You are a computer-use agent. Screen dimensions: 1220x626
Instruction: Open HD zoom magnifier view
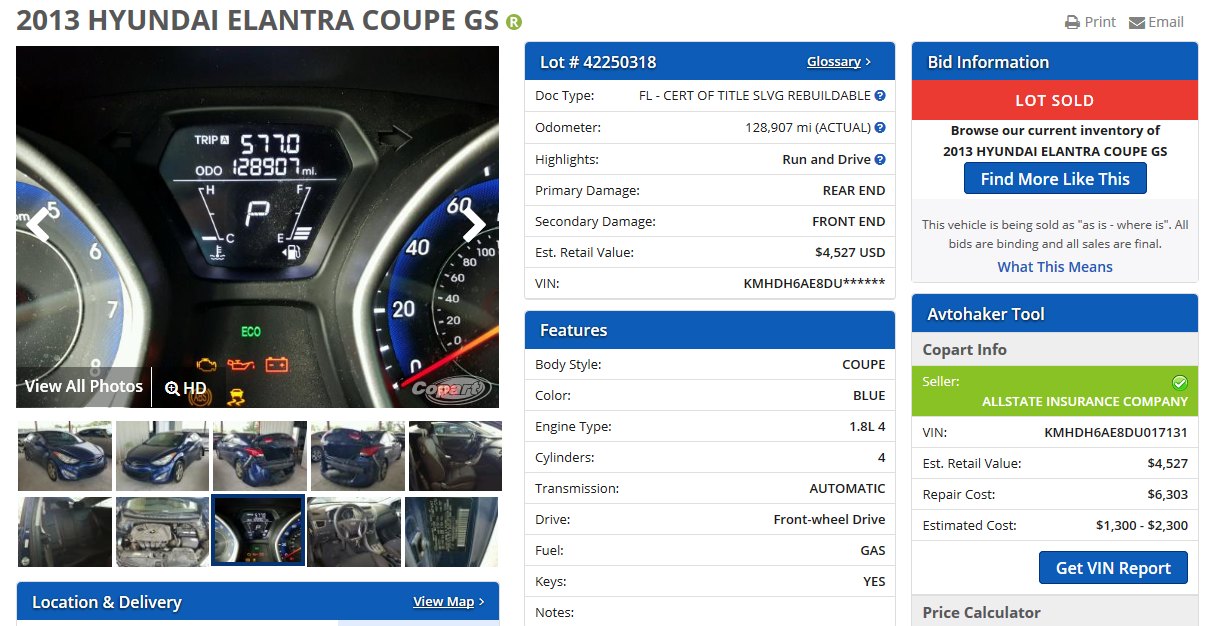(186, 388)
